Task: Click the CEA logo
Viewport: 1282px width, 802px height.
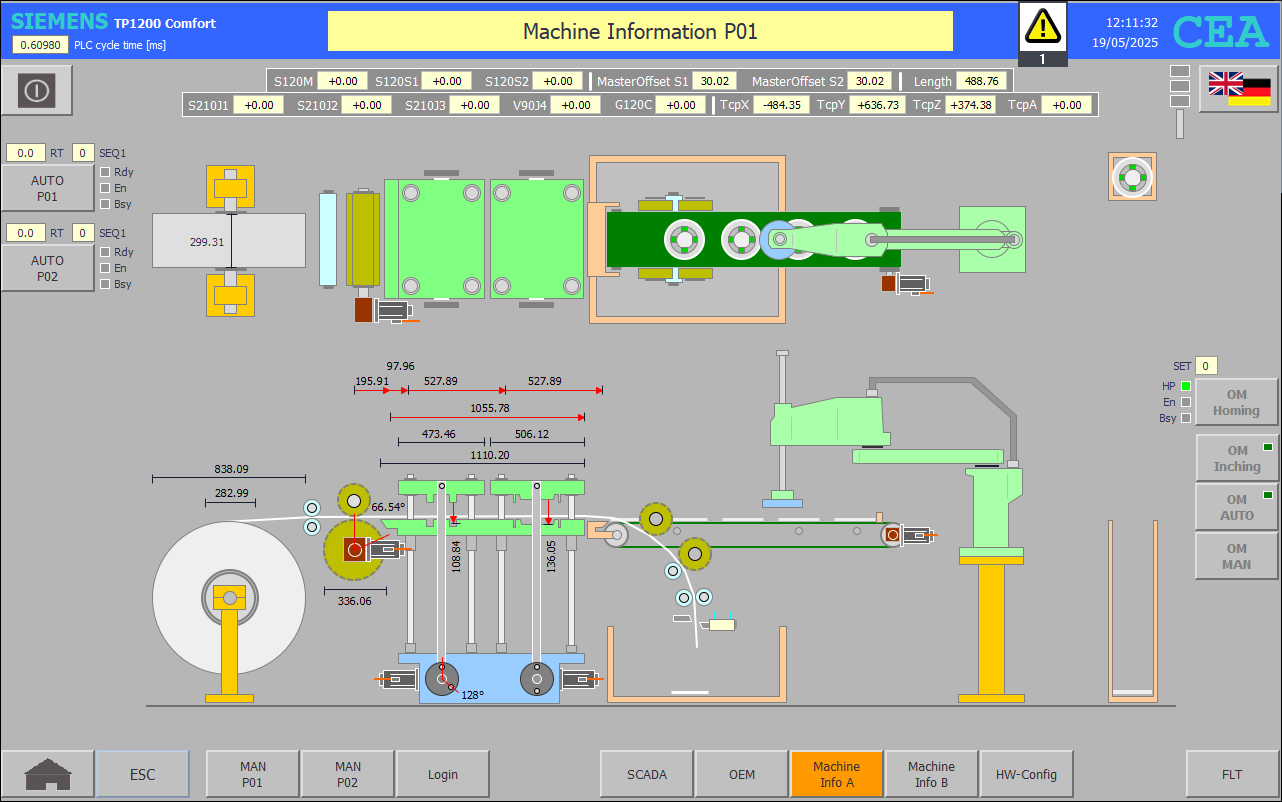Action: click(x=1220, y=32)
